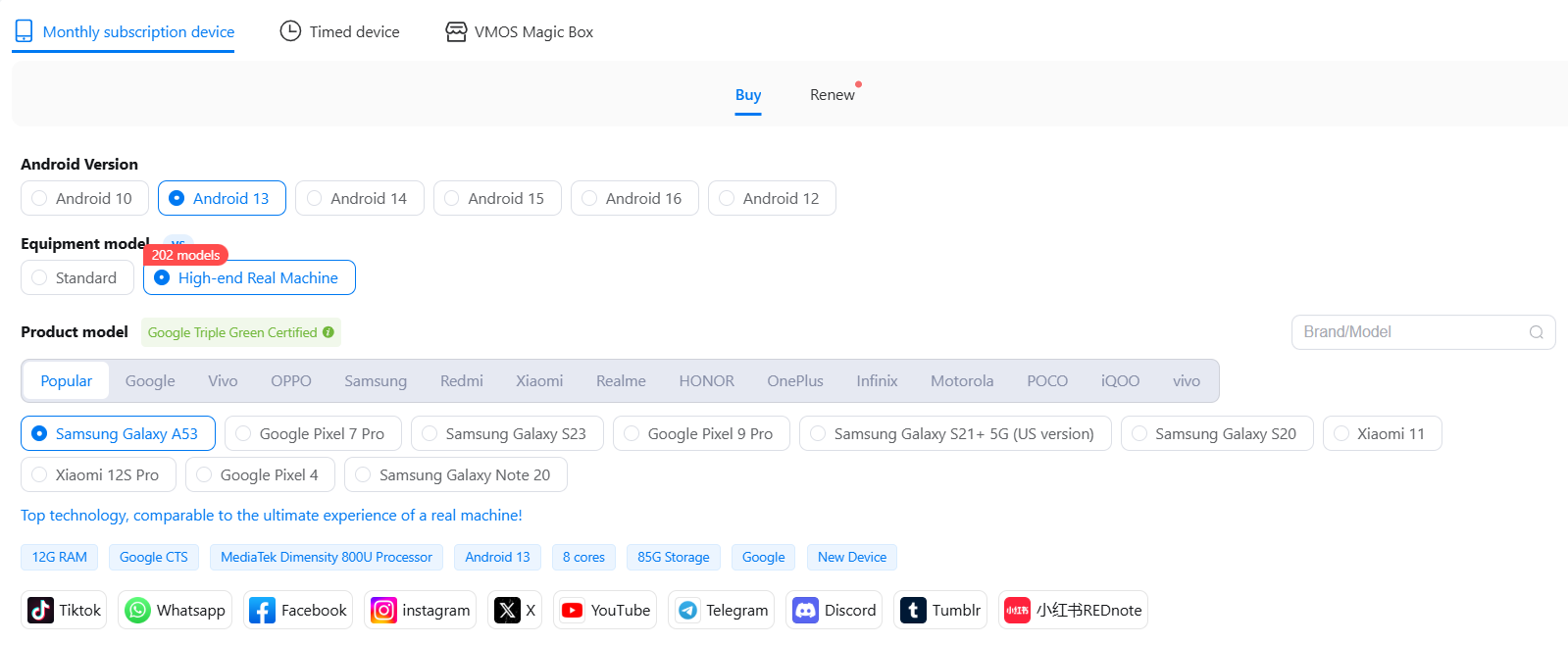This screenshot has height=645, width=1568.
Task: Select Standard equipment model
Action: click(77, 277)
